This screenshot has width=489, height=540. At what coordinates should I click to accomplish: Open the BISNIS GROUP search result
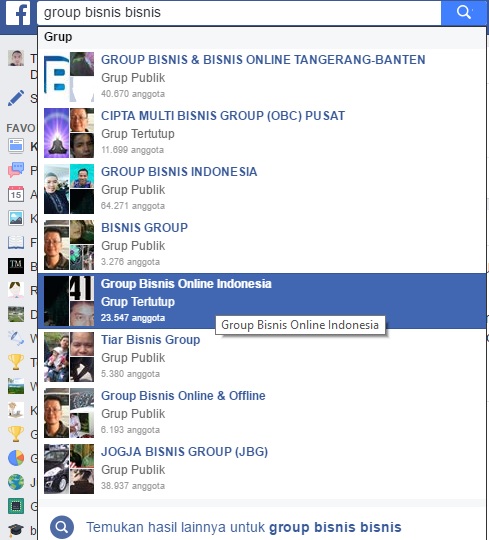click(262, 245)
